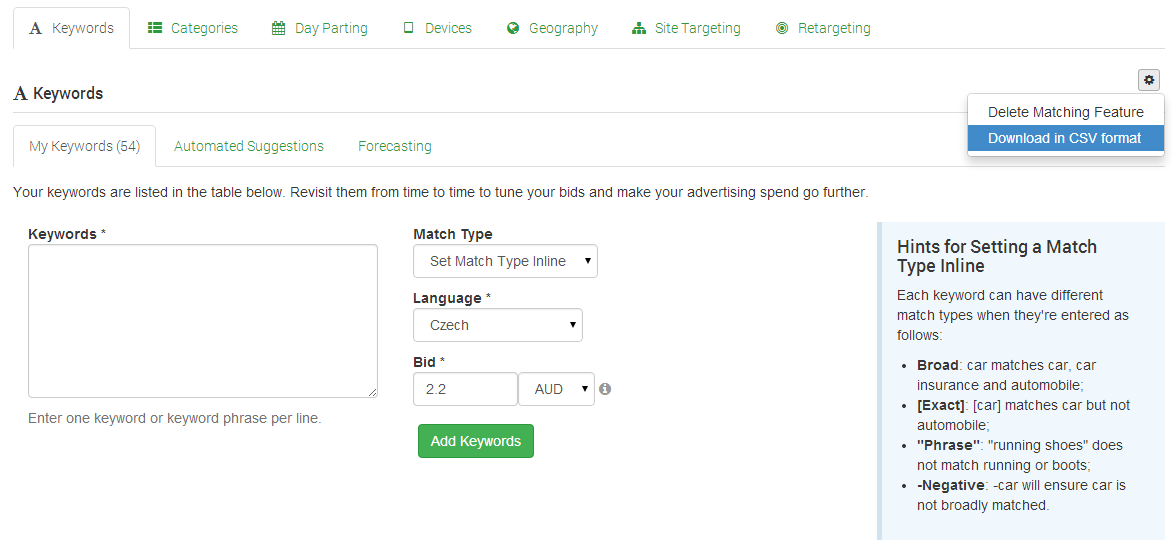Click the Day Parting calendar icon
The height and width of the screenshot is (547, 1175).
pyautogui.click(x=279, y=28)
